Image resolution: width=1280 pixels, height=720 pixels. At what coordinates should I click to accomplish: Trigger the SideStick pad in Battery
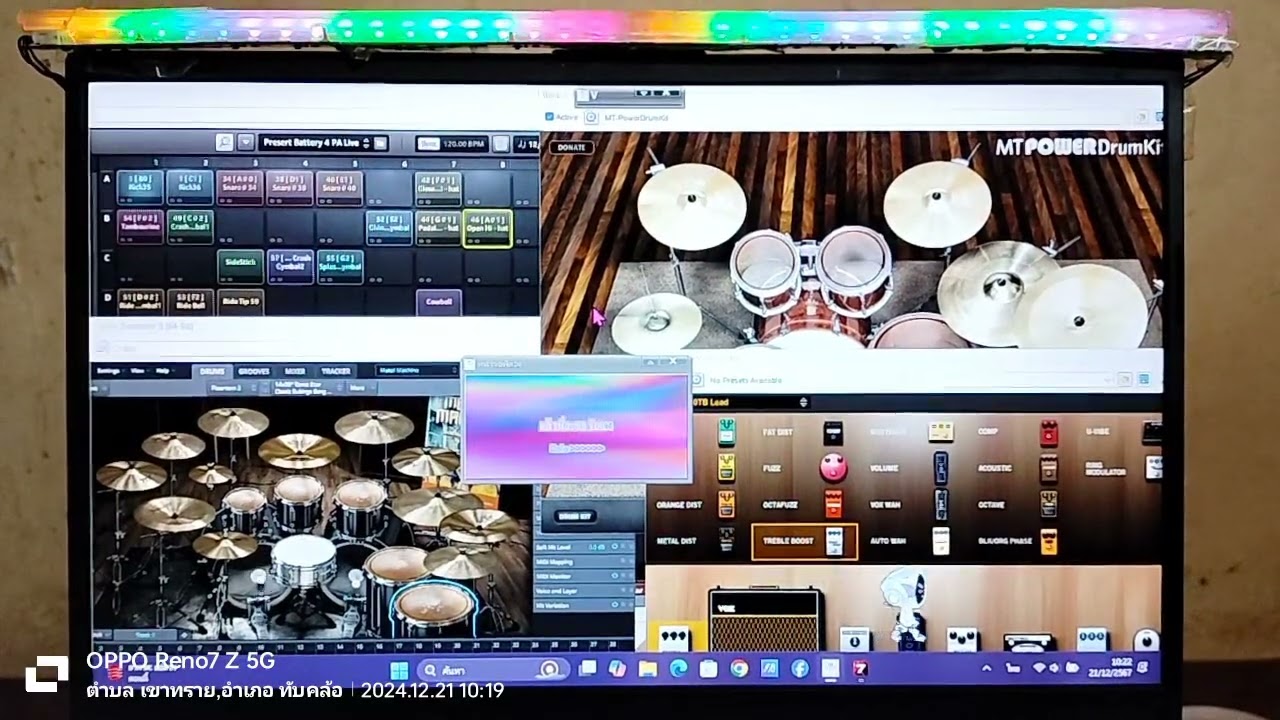click(x=240, y=266)
